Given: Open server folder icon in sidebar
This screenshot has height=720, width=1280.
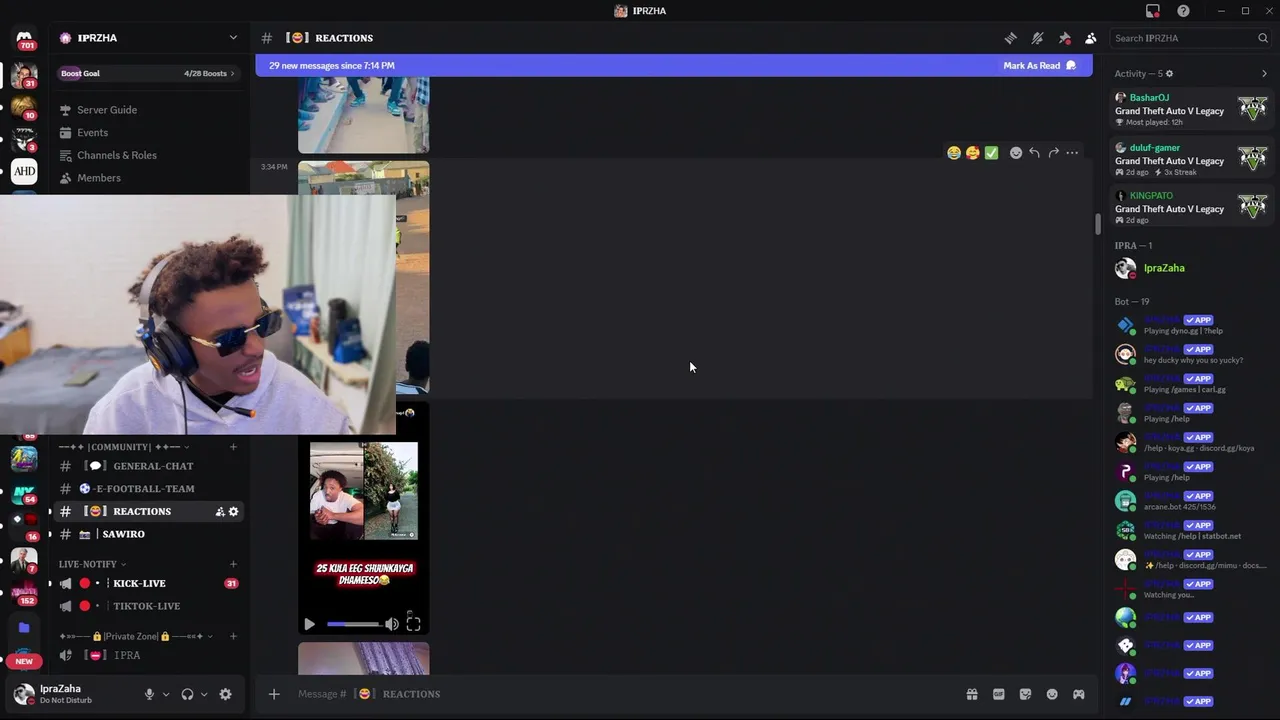Looking at the screenshot, I should click(x=24, y=628).
